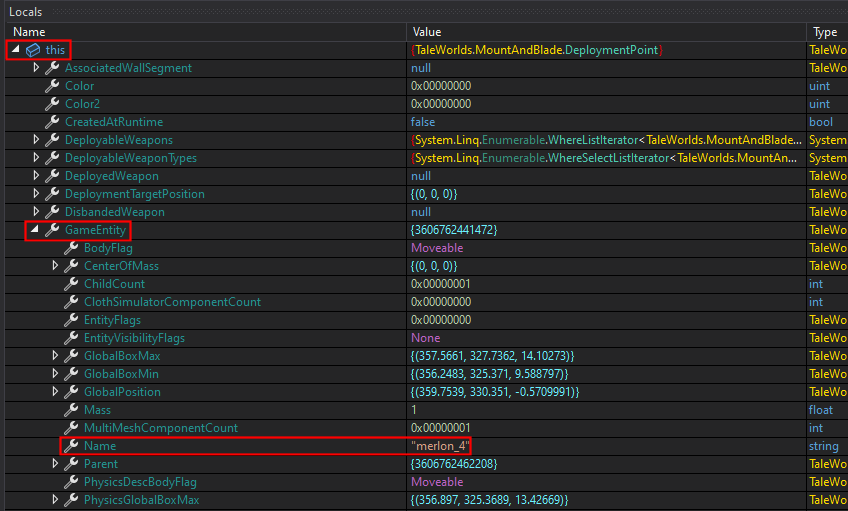Click the wrench icon next to EntityFlags

point(71,320)
